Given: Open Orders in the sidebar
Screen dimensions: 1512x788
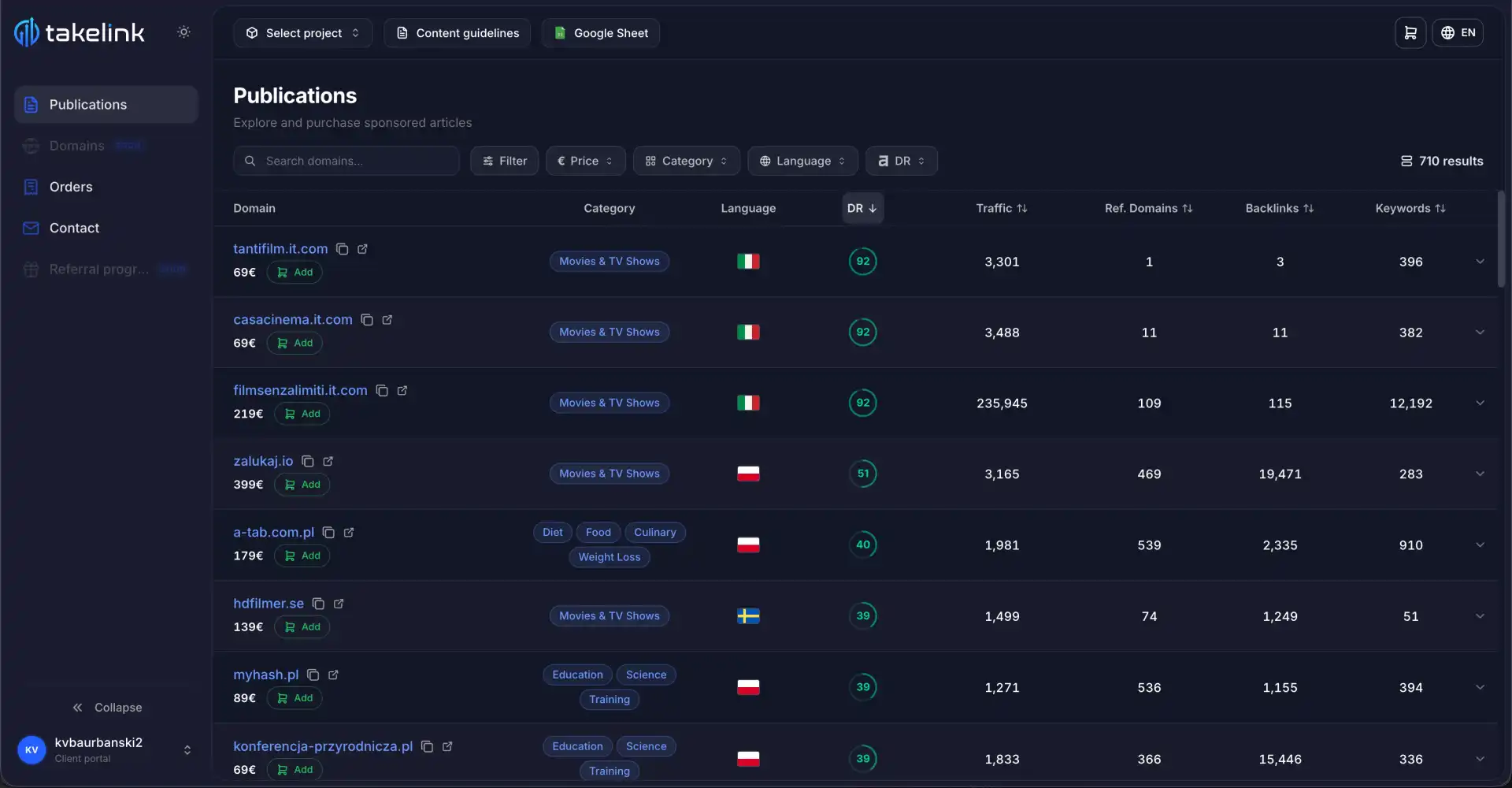Looking at the screenshot, I should (x=106, y=187).
